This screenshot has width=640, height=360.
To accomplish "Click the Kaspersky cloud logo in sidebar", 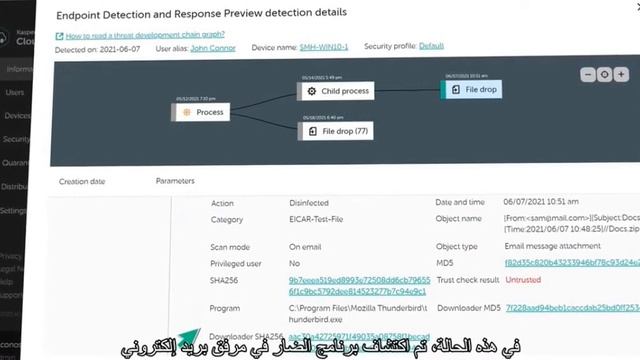I will point(3,37).
